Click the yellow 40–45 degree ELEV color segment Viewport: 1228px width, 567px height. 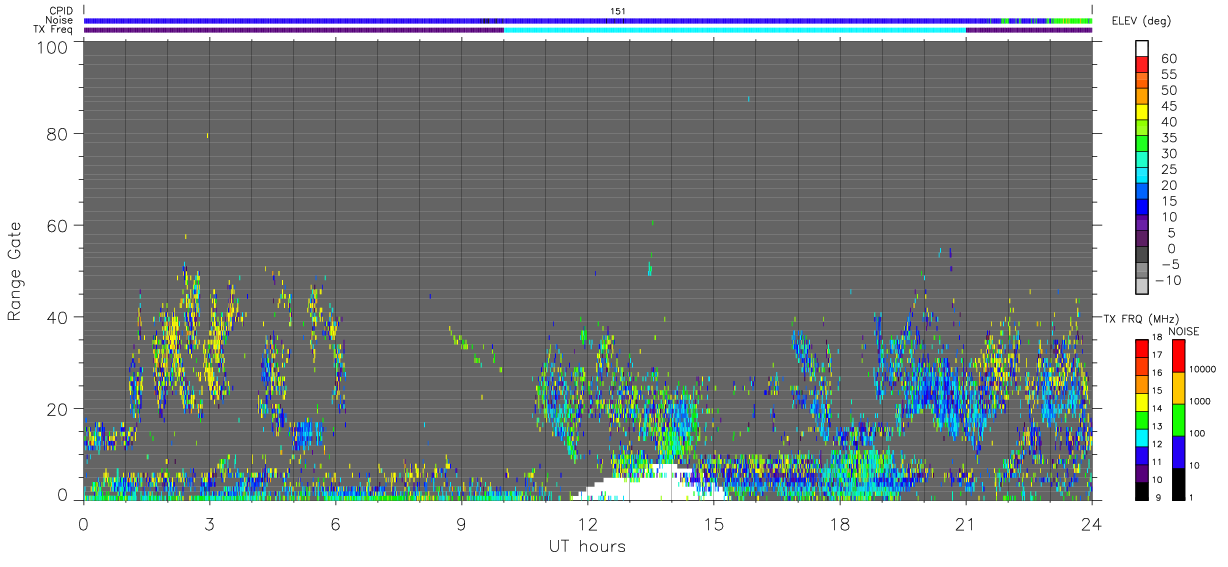(x=1142, y=111)
